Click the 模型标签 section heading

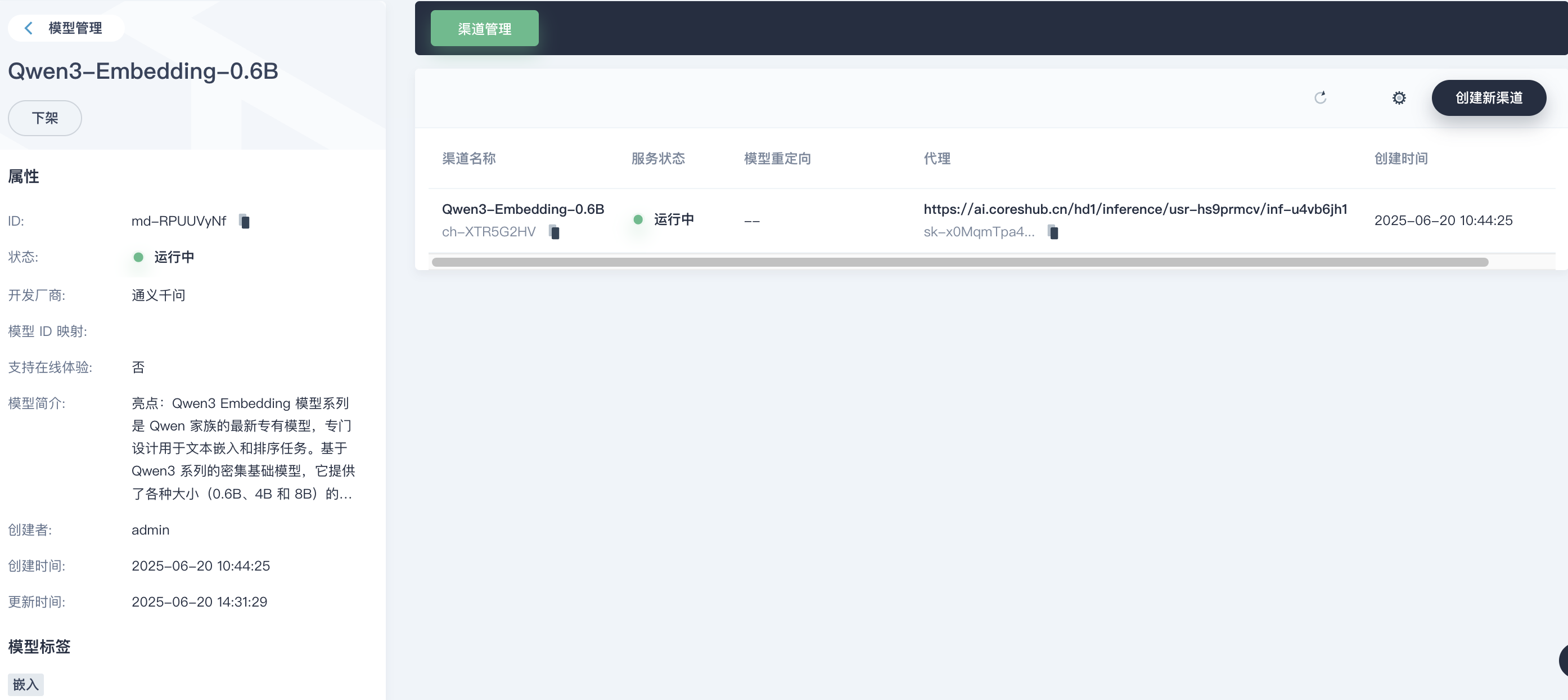[39, 647]
